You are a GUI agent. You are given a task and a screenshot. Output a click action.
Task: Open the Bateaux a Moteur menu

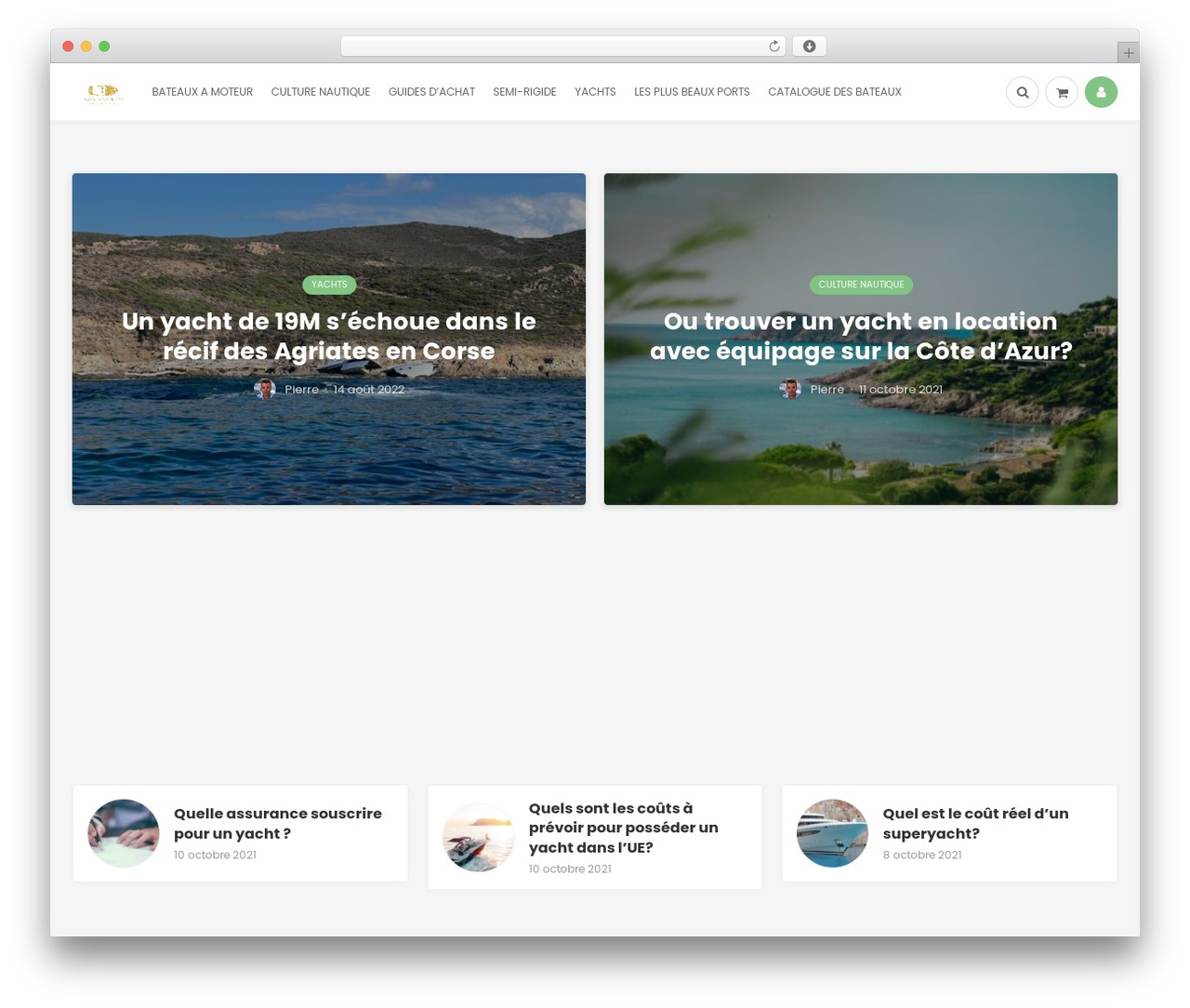[x=203, y=92]
